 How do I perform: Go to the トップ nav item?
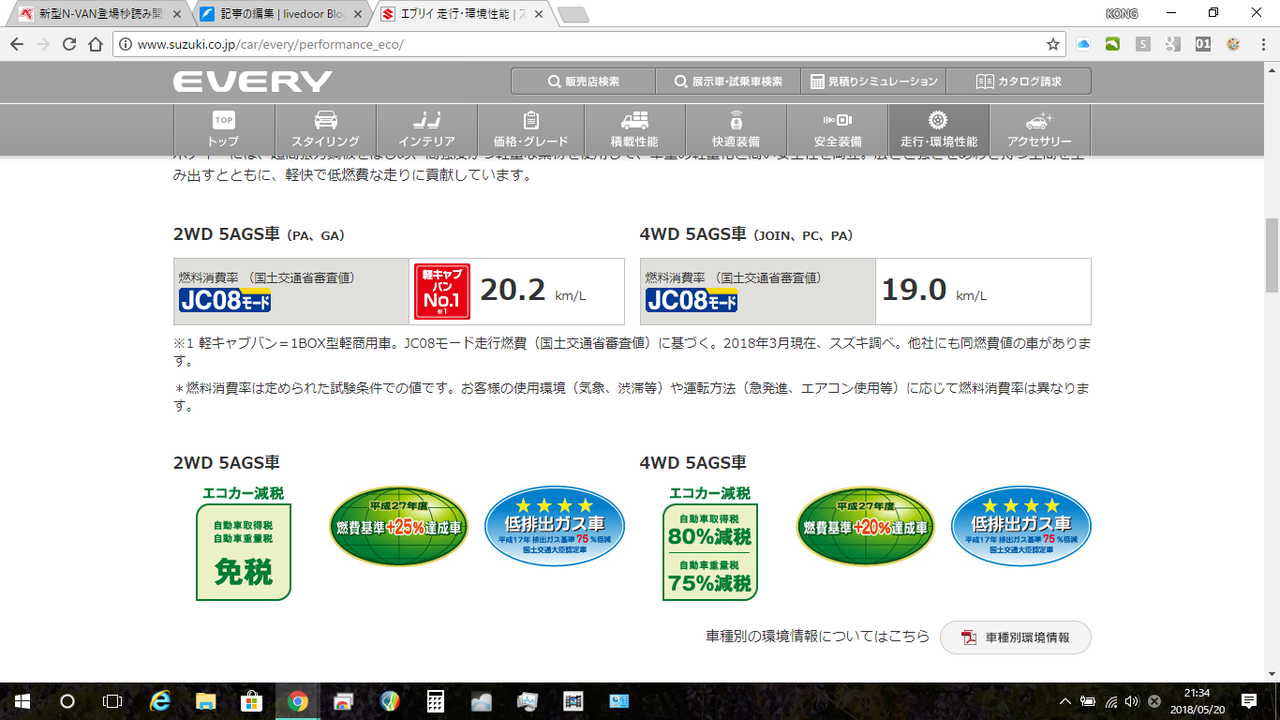224,130
